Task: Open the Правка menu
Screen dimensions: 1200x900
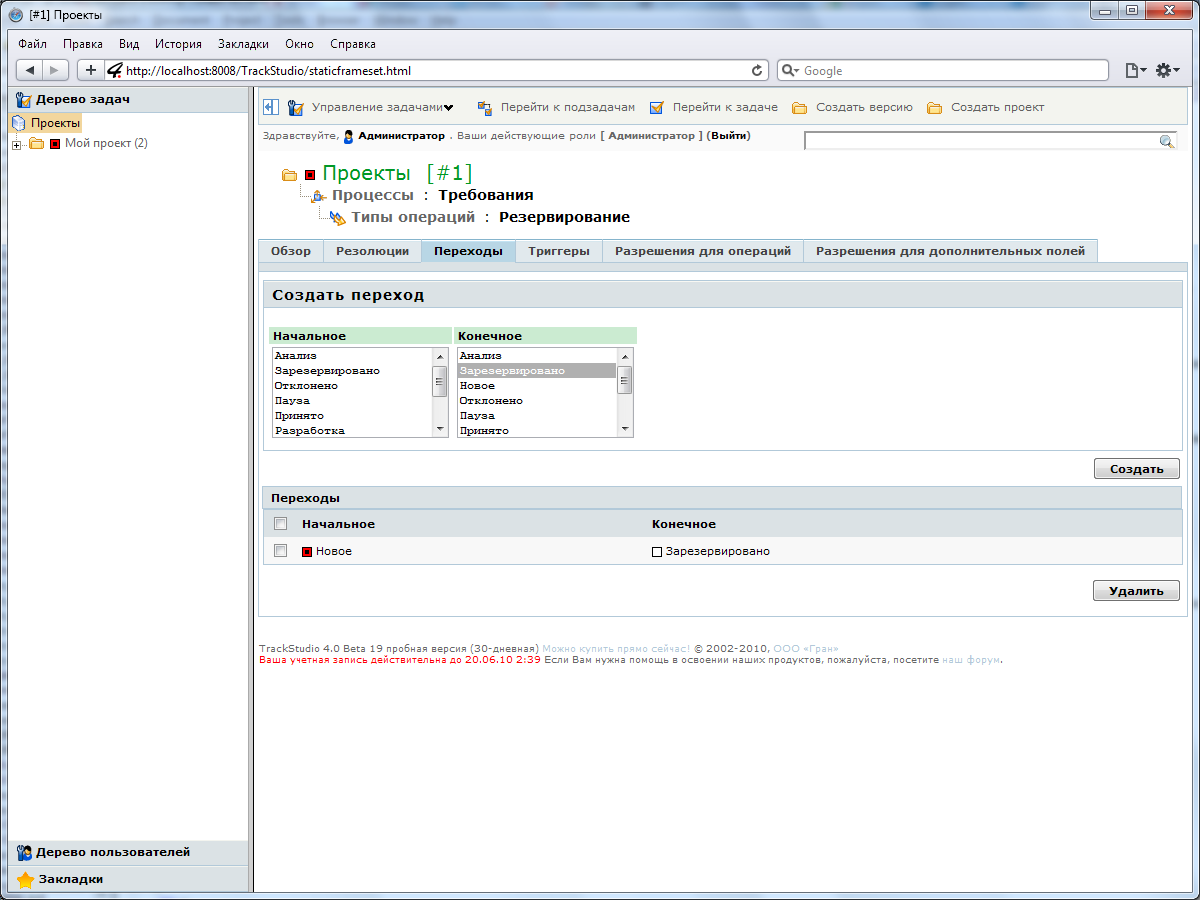Action: pos(83,44)
